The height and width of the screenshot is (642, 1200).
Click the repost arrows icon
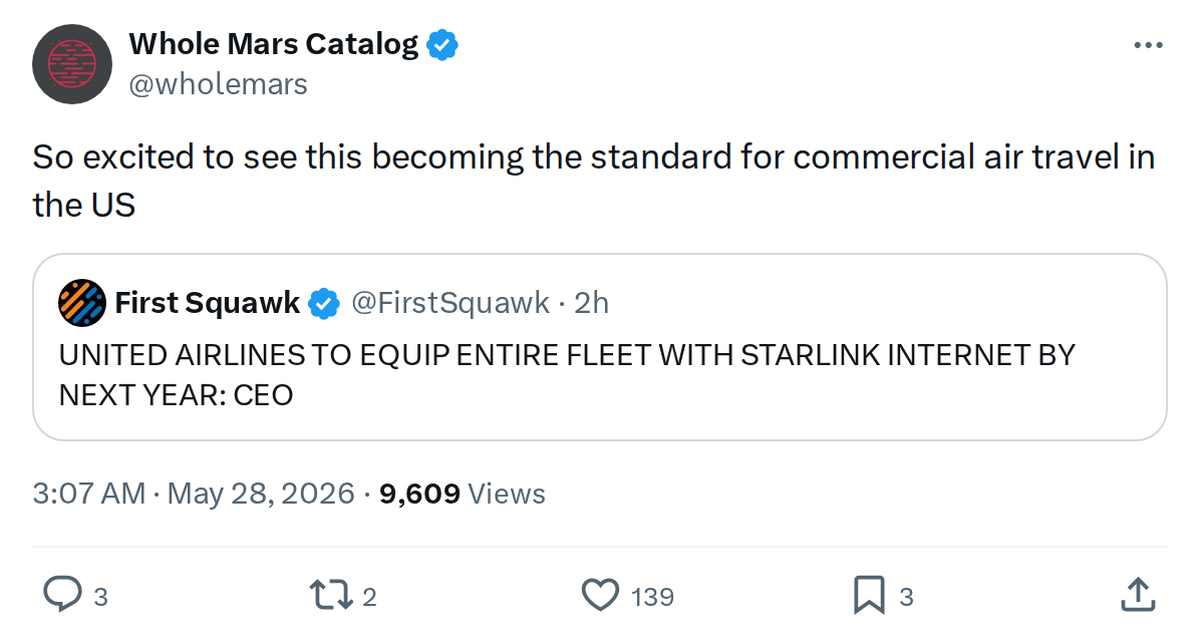330,597
